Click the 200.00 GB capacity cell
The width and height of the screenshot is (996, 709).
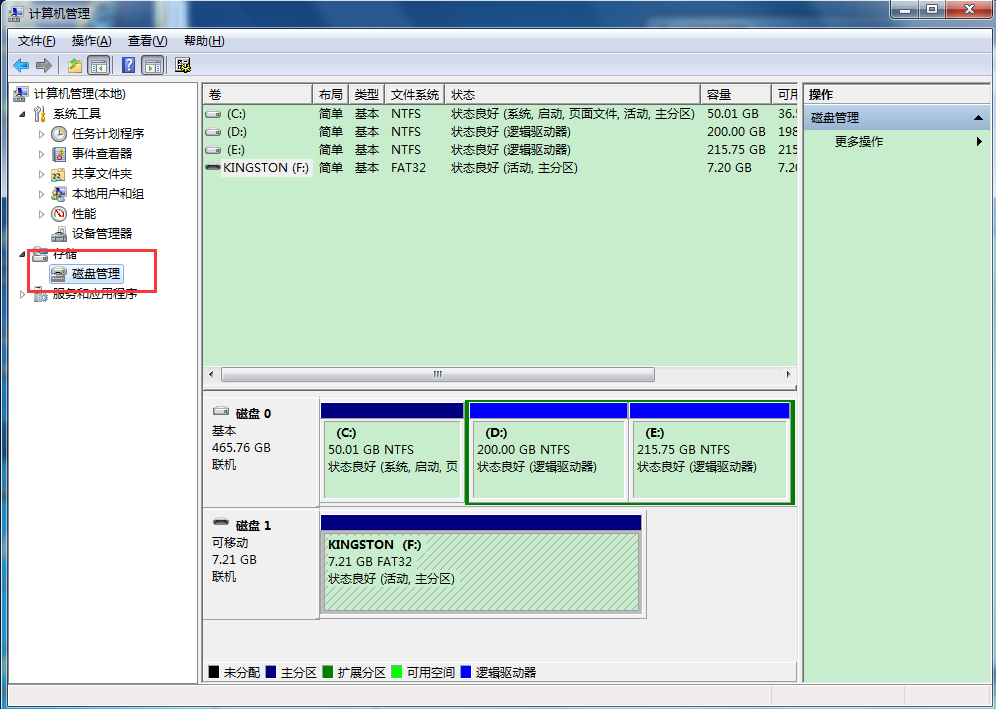pos(736,132)
